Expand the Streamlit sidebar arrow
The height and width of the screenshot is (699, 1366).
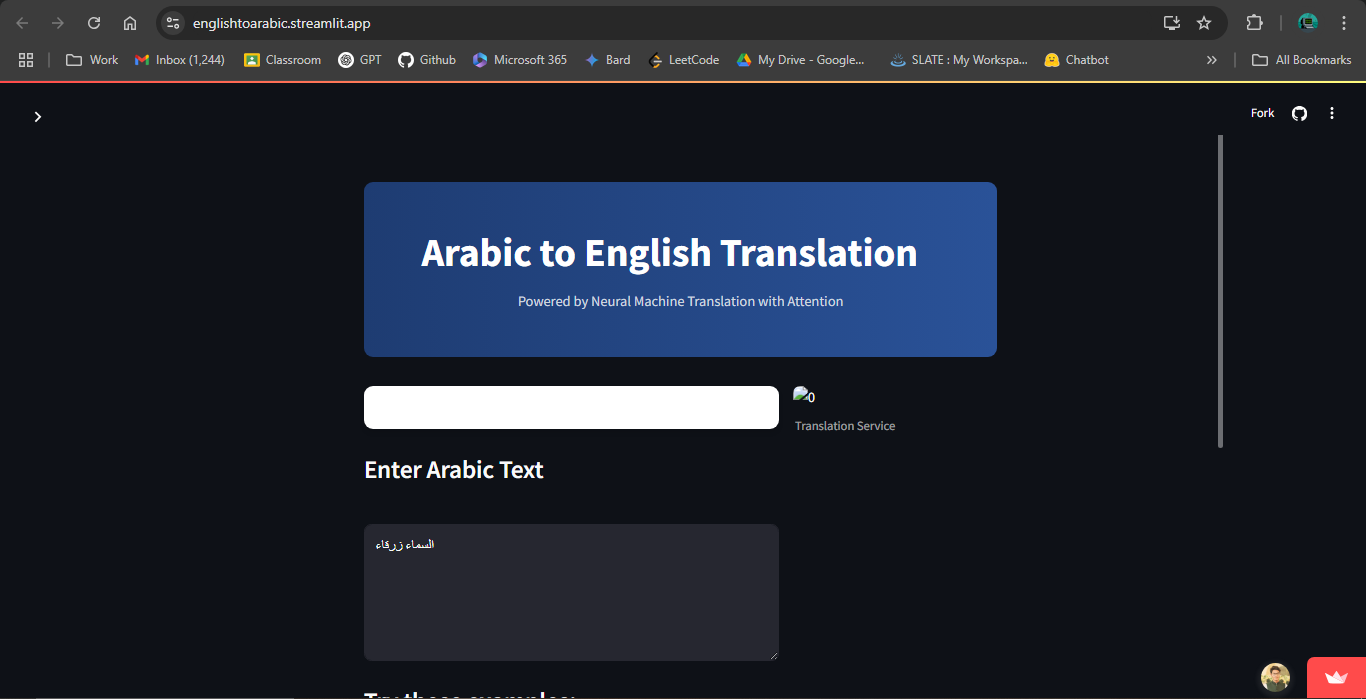click(37, 116)
